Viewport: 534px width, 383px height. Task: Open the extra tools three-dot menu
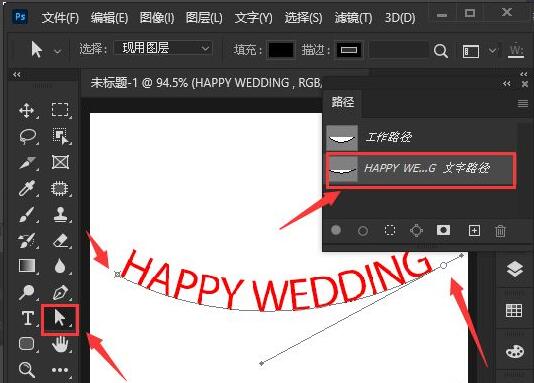click(x=60, y=370)
